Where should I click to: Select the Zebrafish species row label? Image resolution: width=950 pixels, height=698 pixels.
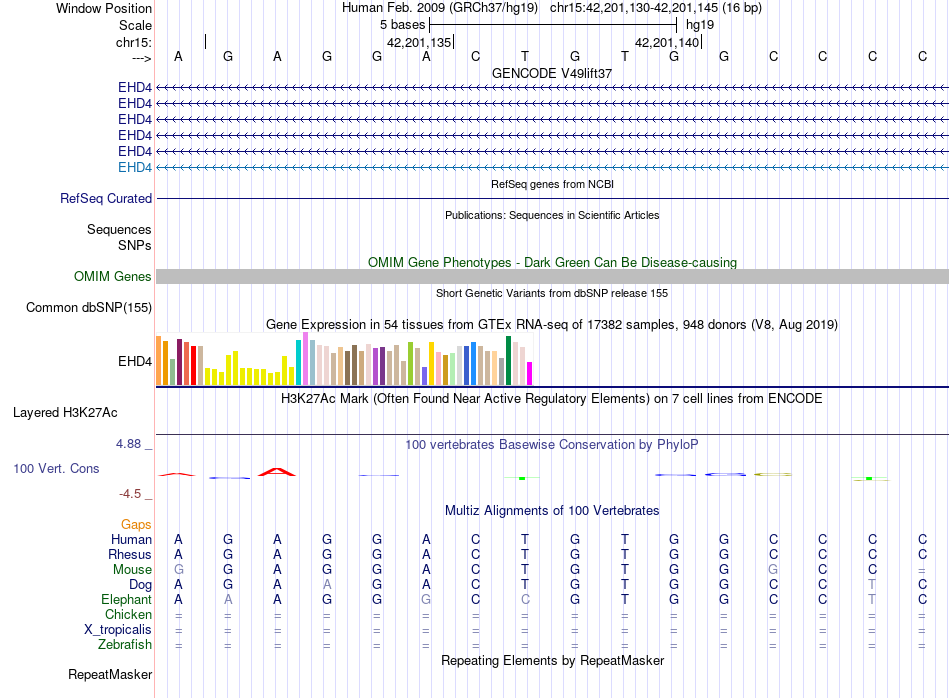point(125,645)
